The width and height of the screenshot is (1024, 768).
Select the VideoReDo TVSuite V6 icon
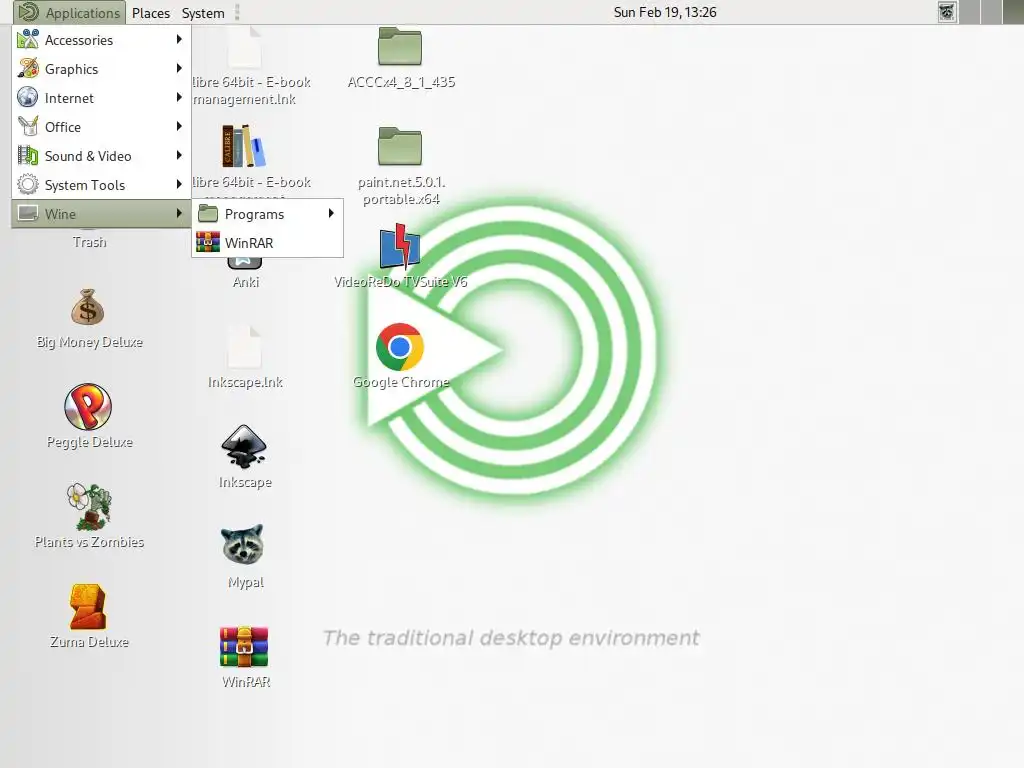point(400,246)
